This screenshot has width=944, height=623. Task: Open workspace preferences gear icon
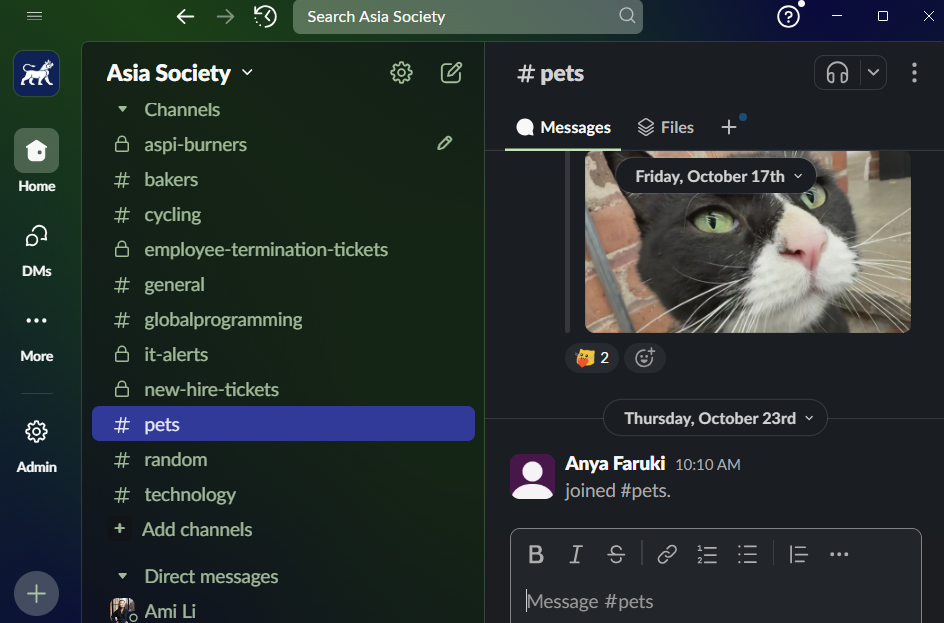tap(401, 72)
